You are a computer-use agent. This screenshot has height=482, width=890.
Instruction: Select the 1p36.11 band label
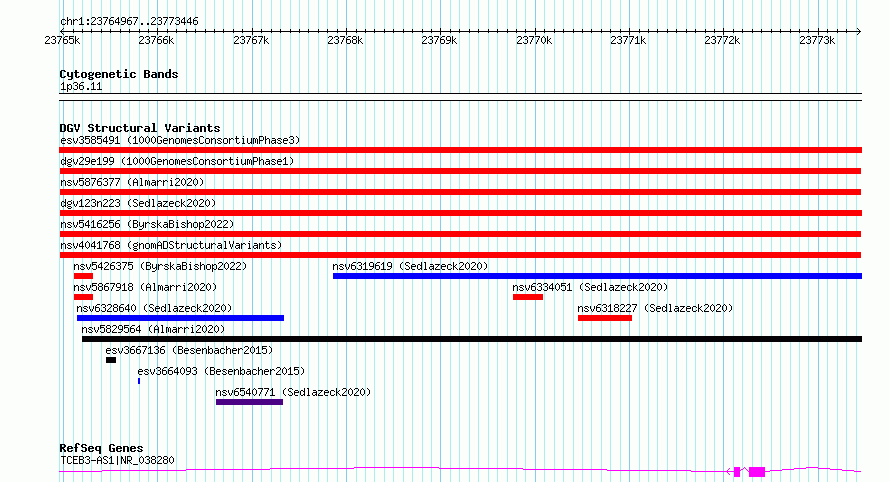[81, 86]
